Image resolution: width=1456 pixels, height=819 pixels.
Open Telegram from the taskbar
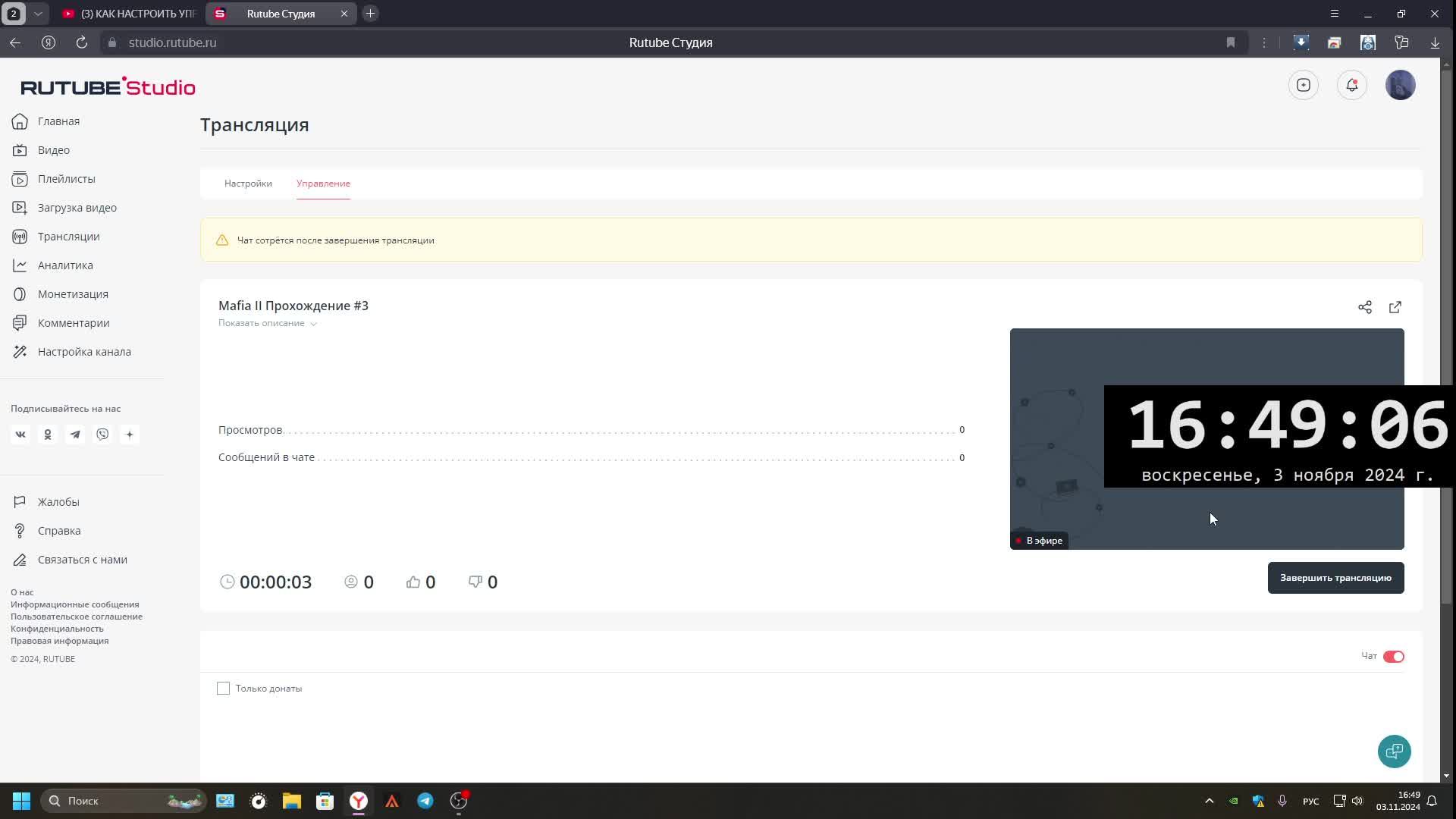(x=425, y=801)
